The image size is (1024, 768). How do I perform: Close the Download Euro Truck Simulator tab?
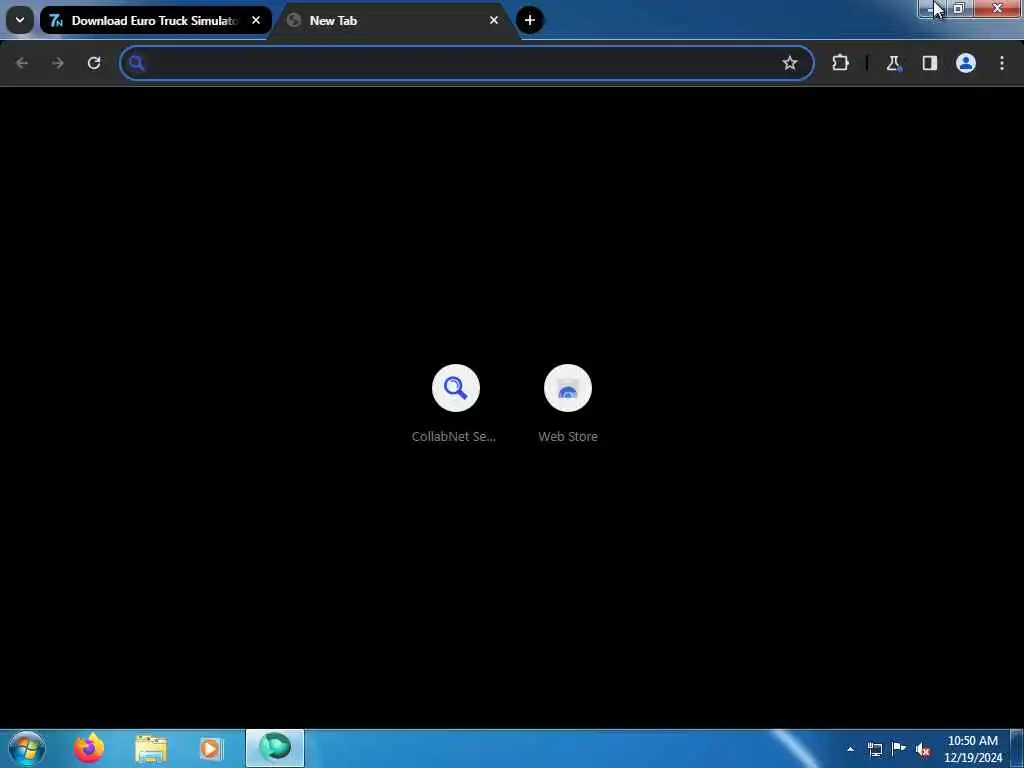256,20
